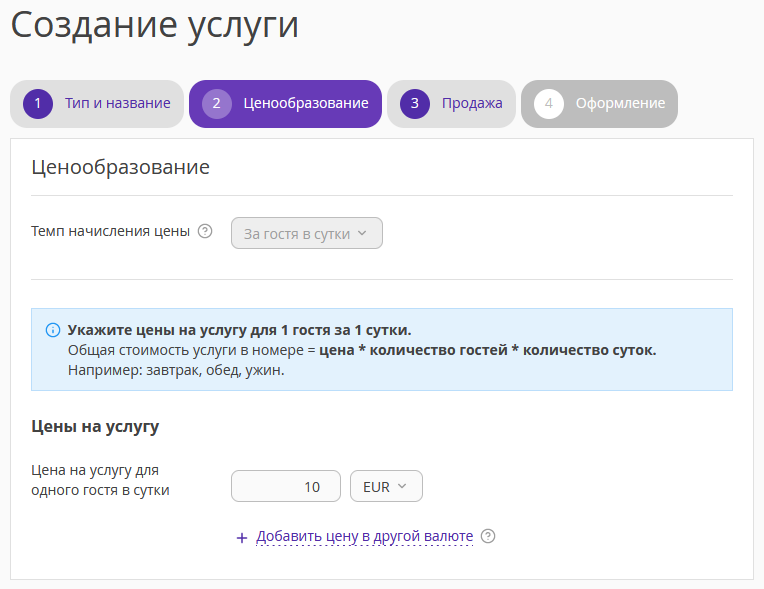Open the За гостя в сутки dropdown
Viewport: 764px width, 589px height.
(306, 233)
